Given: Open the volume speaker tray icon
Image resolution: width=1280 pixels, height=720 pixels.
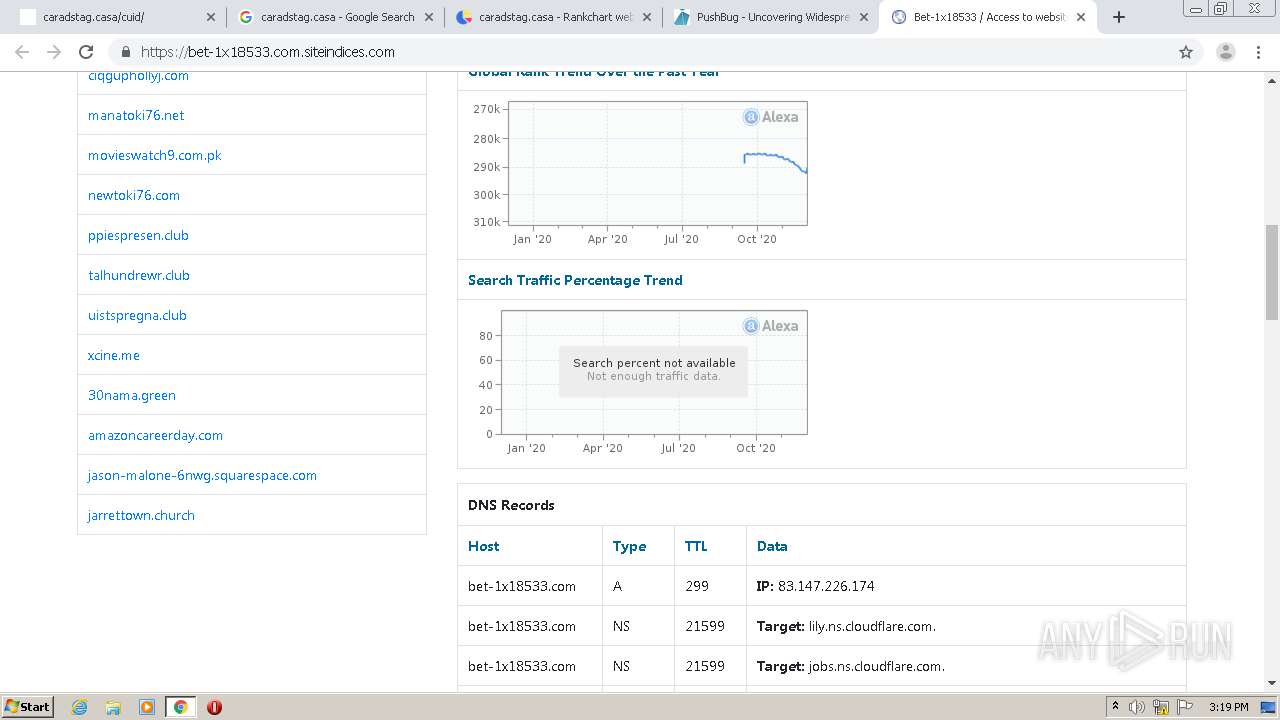Looking at the screenshot, I should 1137,707.
